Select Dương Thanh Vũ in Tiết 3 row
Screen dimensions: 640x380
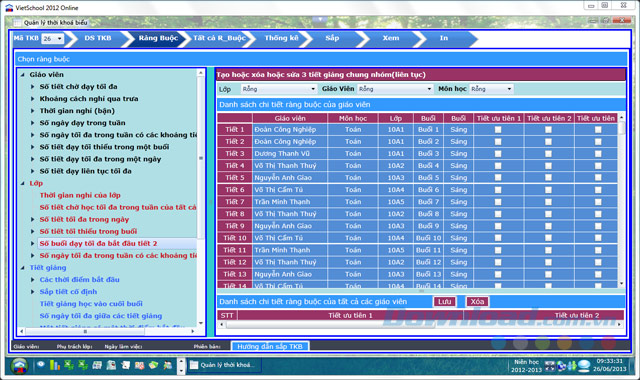point(290,153)
